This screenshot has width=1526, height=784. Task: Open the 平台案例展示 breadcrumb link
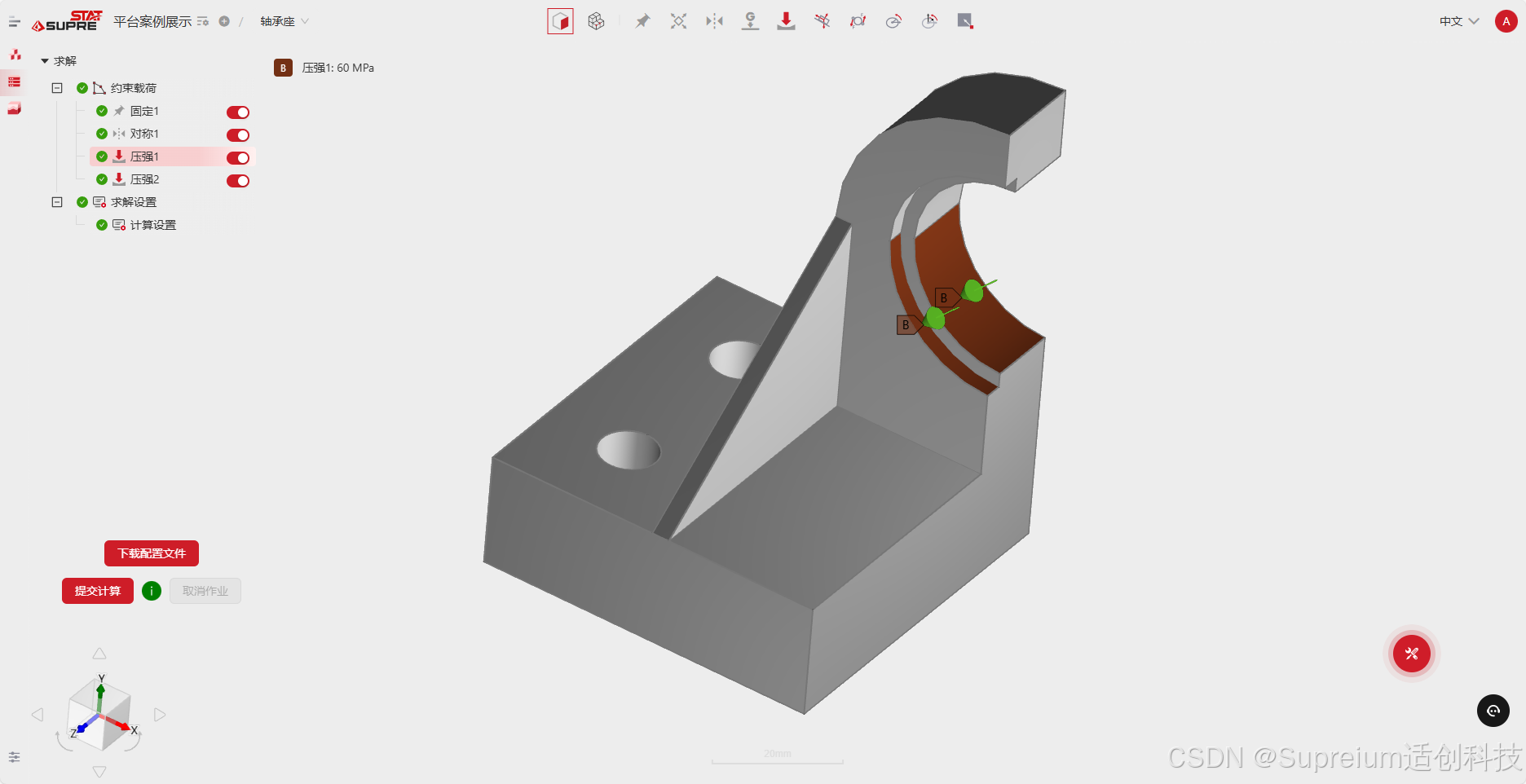pyautogui.click(x=152, y=21)
